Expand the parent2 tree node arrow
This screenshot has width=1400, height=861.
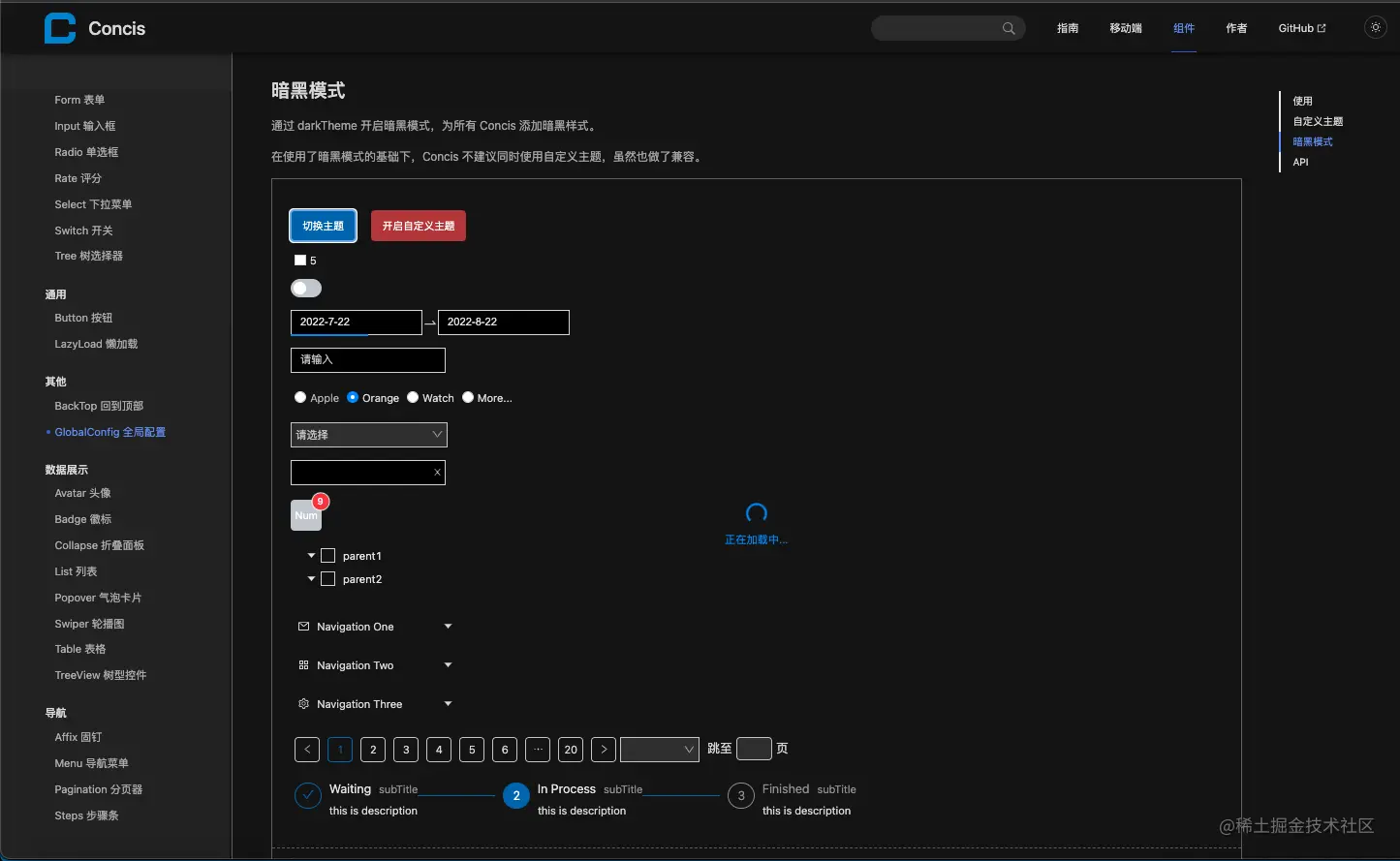tap(311, 579)
